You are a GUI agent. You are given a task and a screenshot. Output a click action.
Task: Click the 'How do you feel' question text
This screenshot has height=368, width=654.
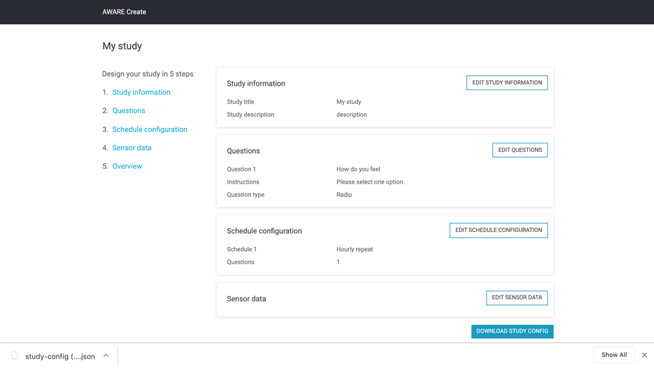click(x=358, y=169)
